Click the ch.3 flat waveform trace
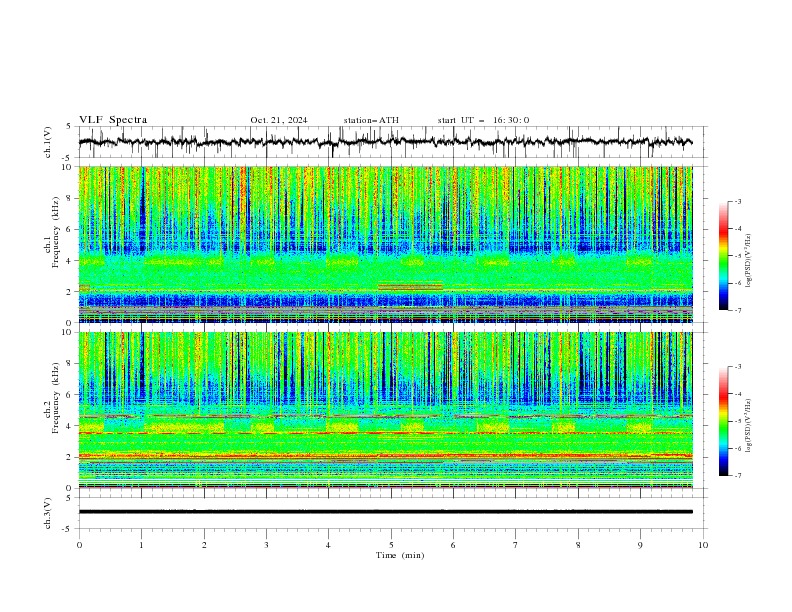The image size is (792, 612). [x=385, y=512]
